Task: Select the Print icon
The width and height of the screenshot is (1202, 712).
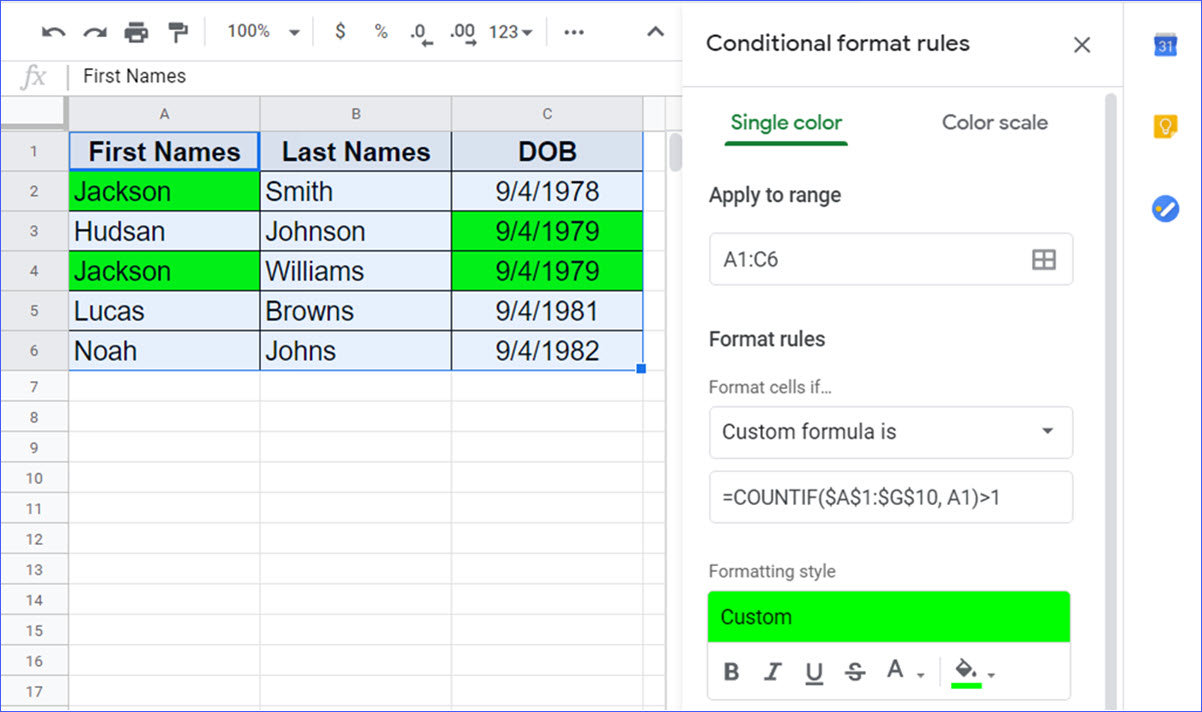Action: point(137,31)
